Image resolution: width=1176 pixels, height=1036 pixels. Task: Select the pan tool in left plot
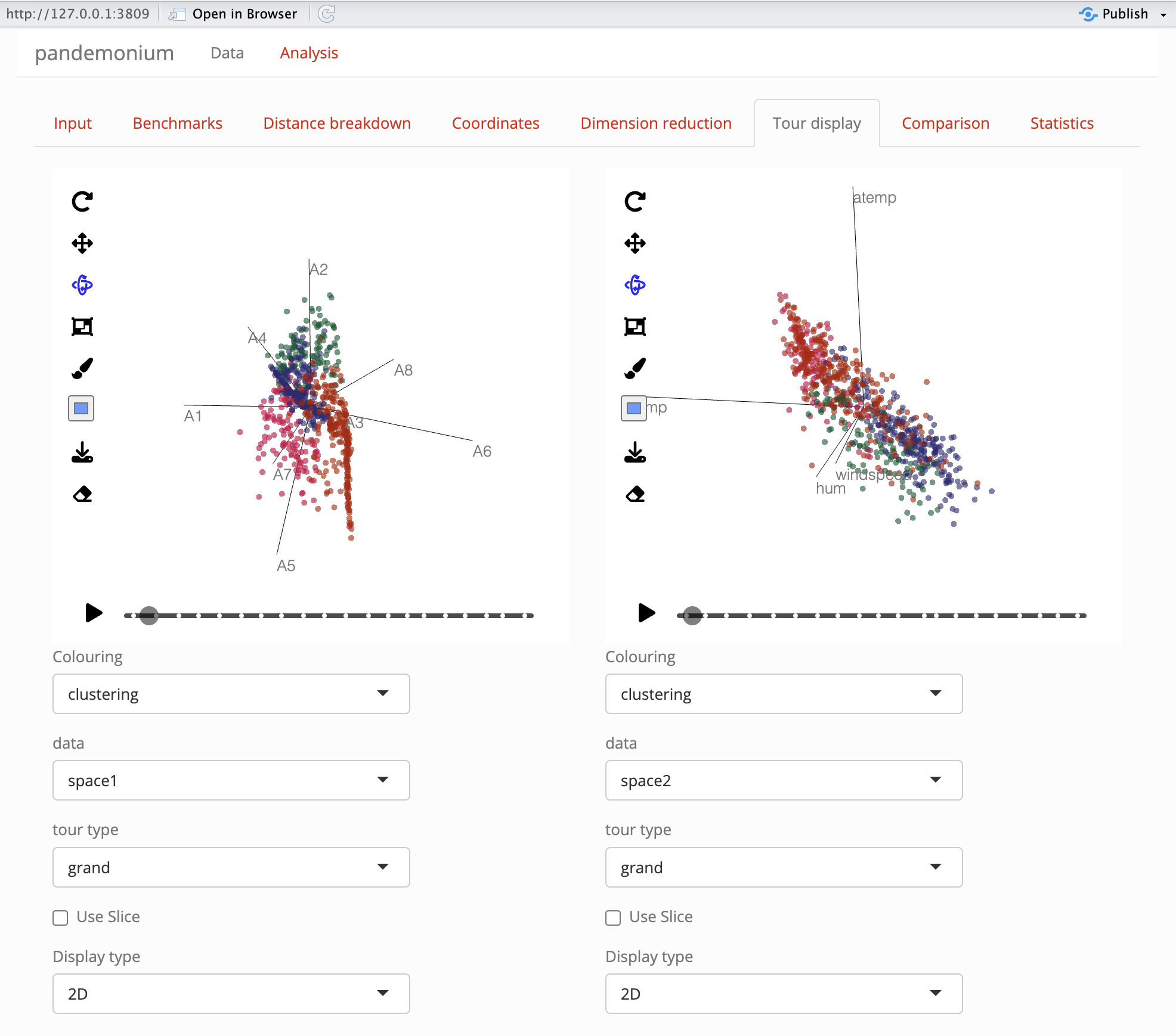pyautogui.click(x=82, y=243)
